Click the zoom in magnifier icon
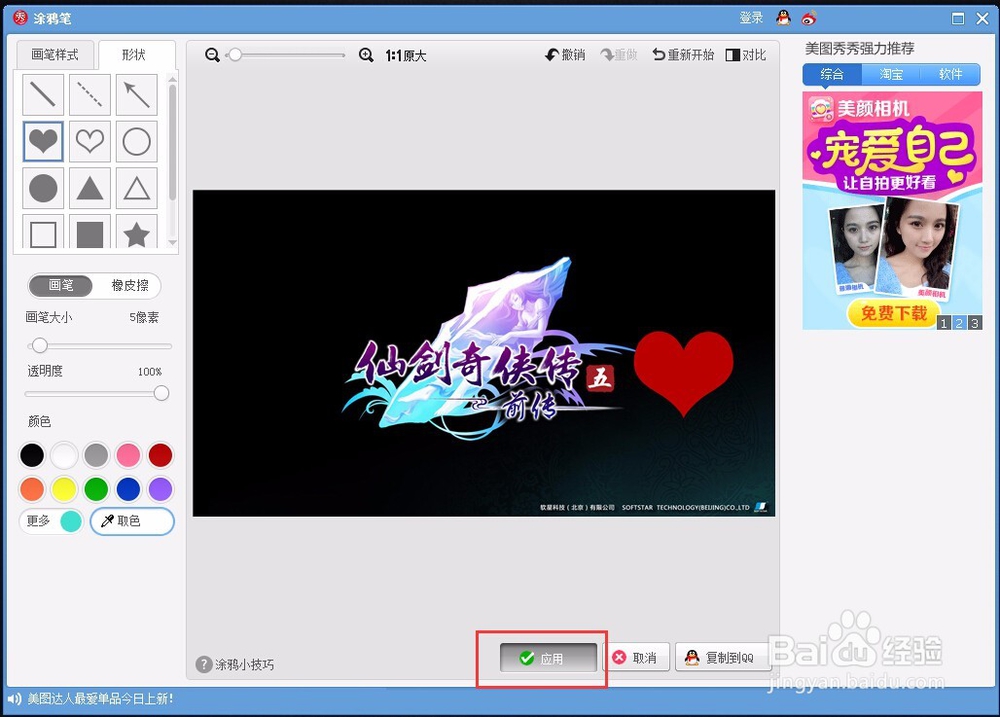The height and width of the screenshot is (717, 1000). click(x=366, y=55)
